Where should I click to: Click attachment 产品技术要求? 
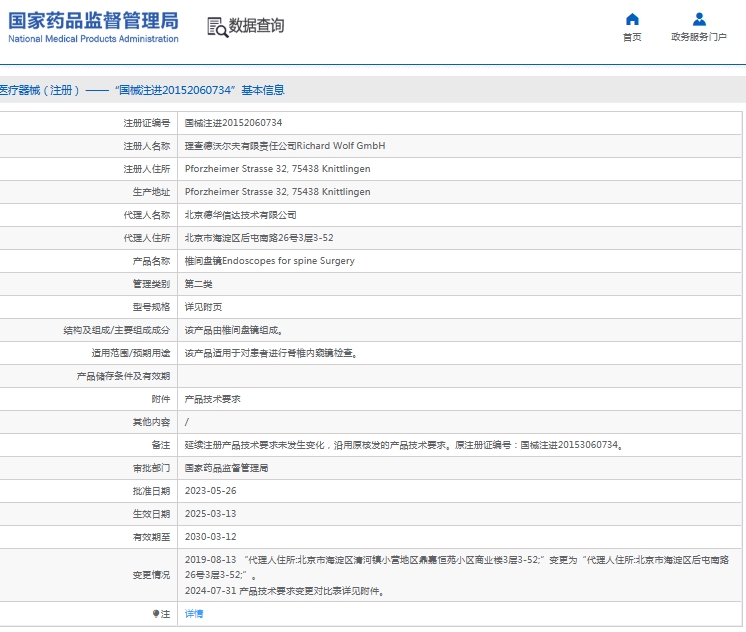212,399
